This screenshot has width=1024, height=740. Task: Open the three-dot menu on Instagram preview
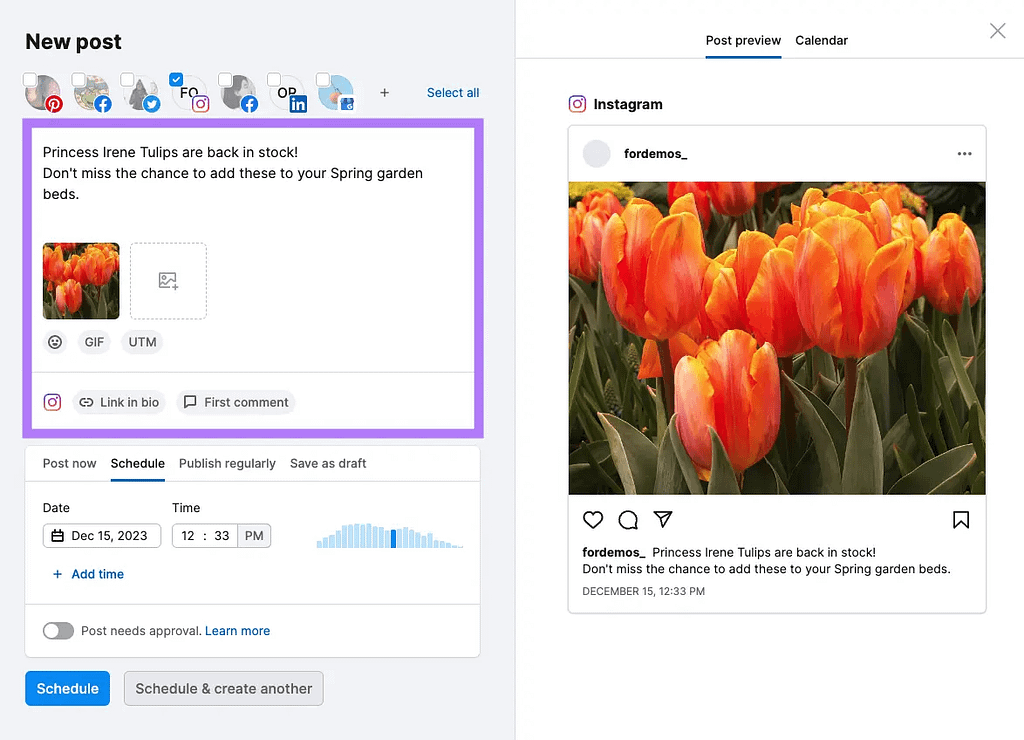(964, 154)
